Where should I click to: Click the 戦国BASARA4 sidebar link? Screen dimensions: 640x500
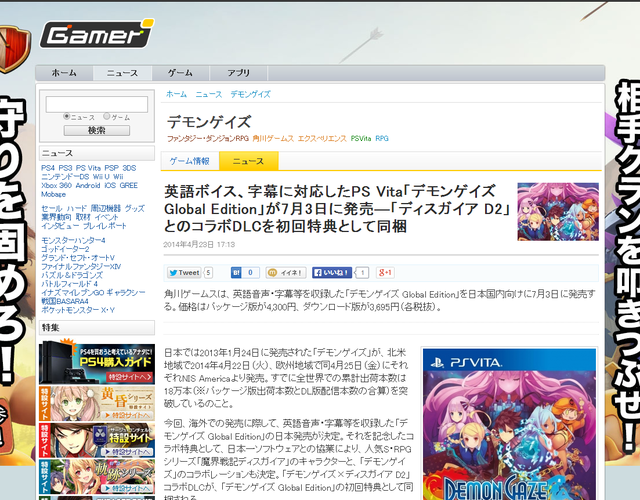pos(64,301)
